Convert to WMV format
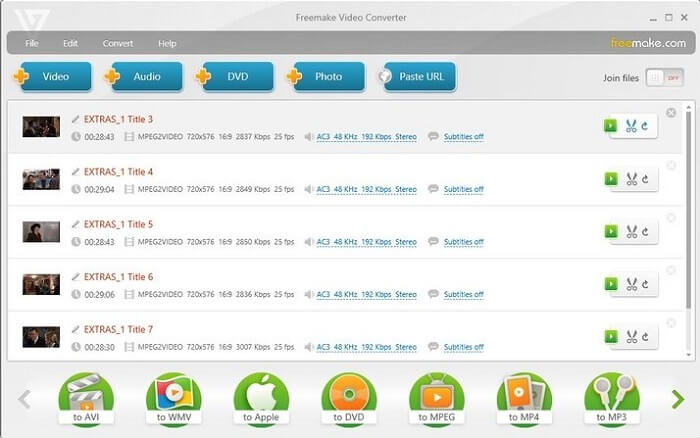 (174, 400)
